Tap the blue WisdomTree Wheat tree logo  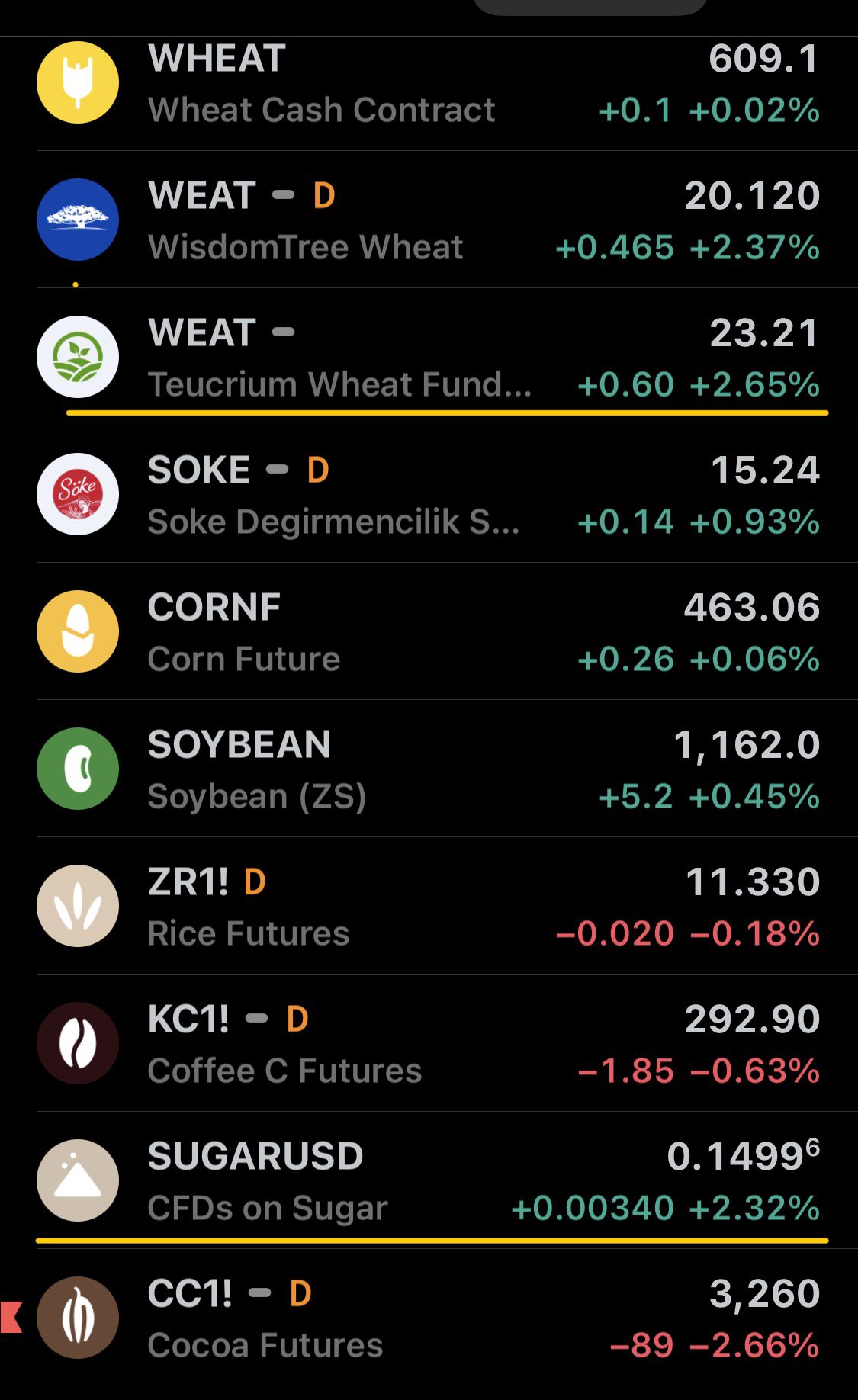(78, 220)
